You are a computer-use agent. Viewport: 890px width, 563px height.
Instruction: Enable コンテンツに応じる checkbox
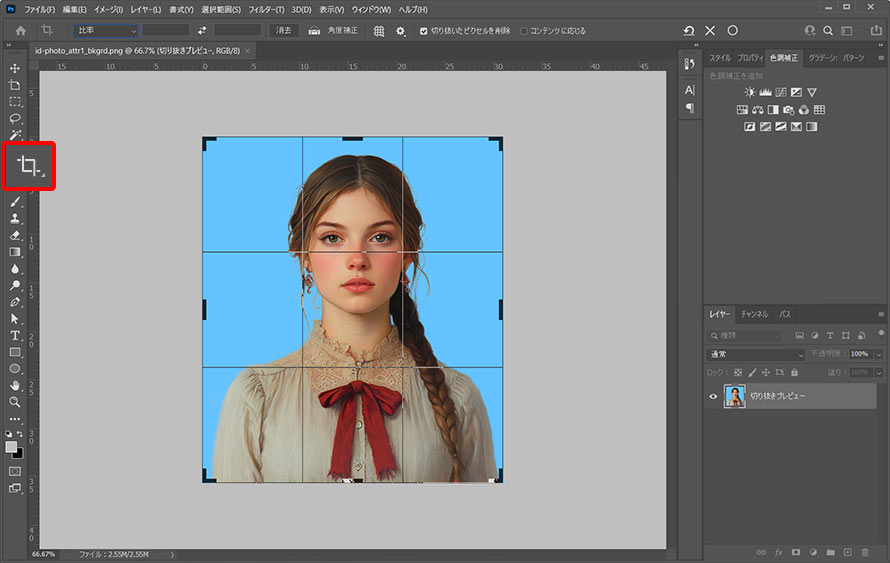pyautogui.click(x=524, y=31)
